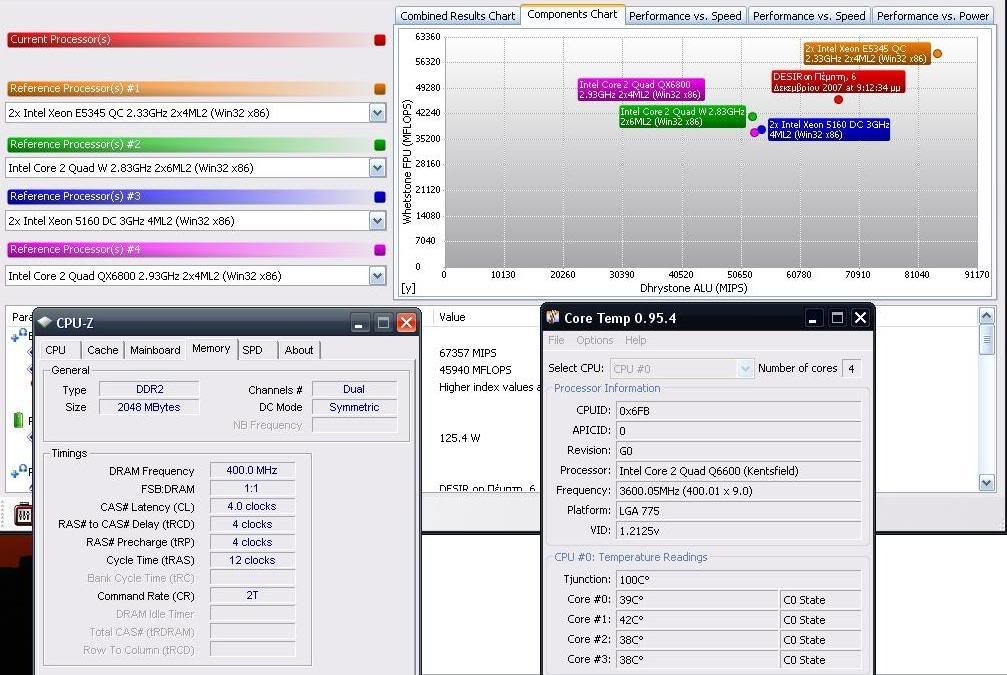This screenshot has width=1007, height=675.
Task: Click the red DESIR current result data point
Action: tap(838, 99)
